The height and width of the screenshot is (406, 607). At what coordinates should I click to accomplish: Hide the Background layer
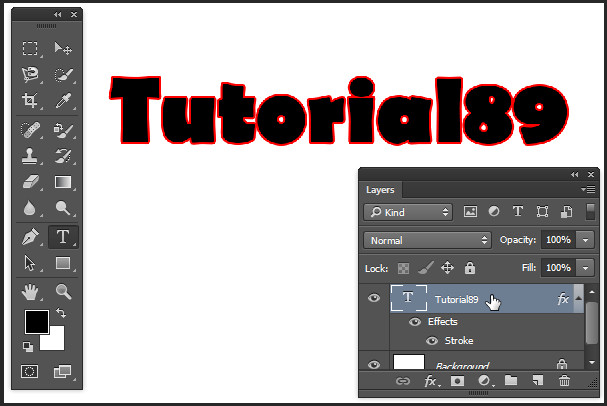[374, 365]
